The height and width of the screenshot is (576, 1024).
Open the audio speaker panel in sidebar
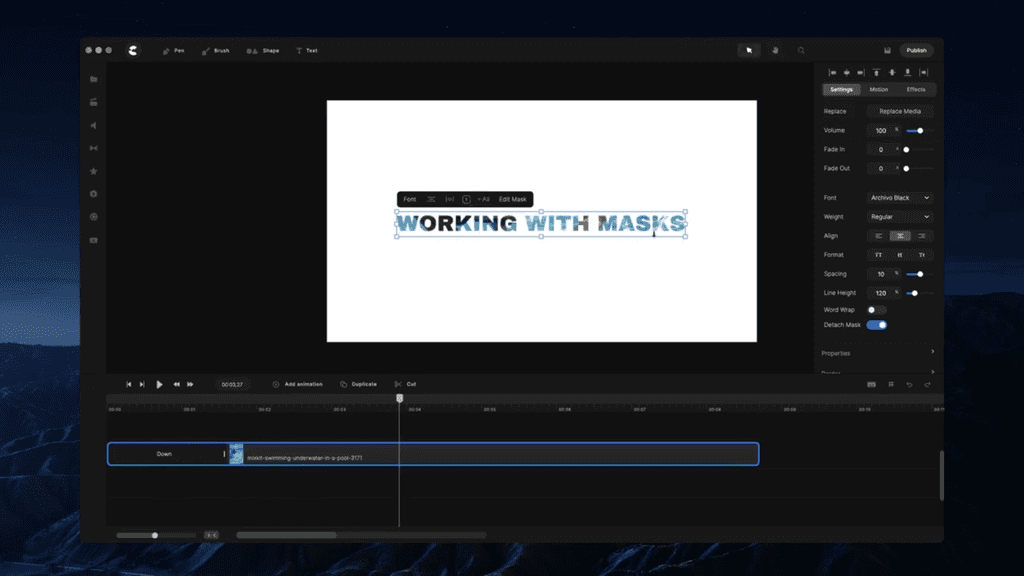pos(94,125)
